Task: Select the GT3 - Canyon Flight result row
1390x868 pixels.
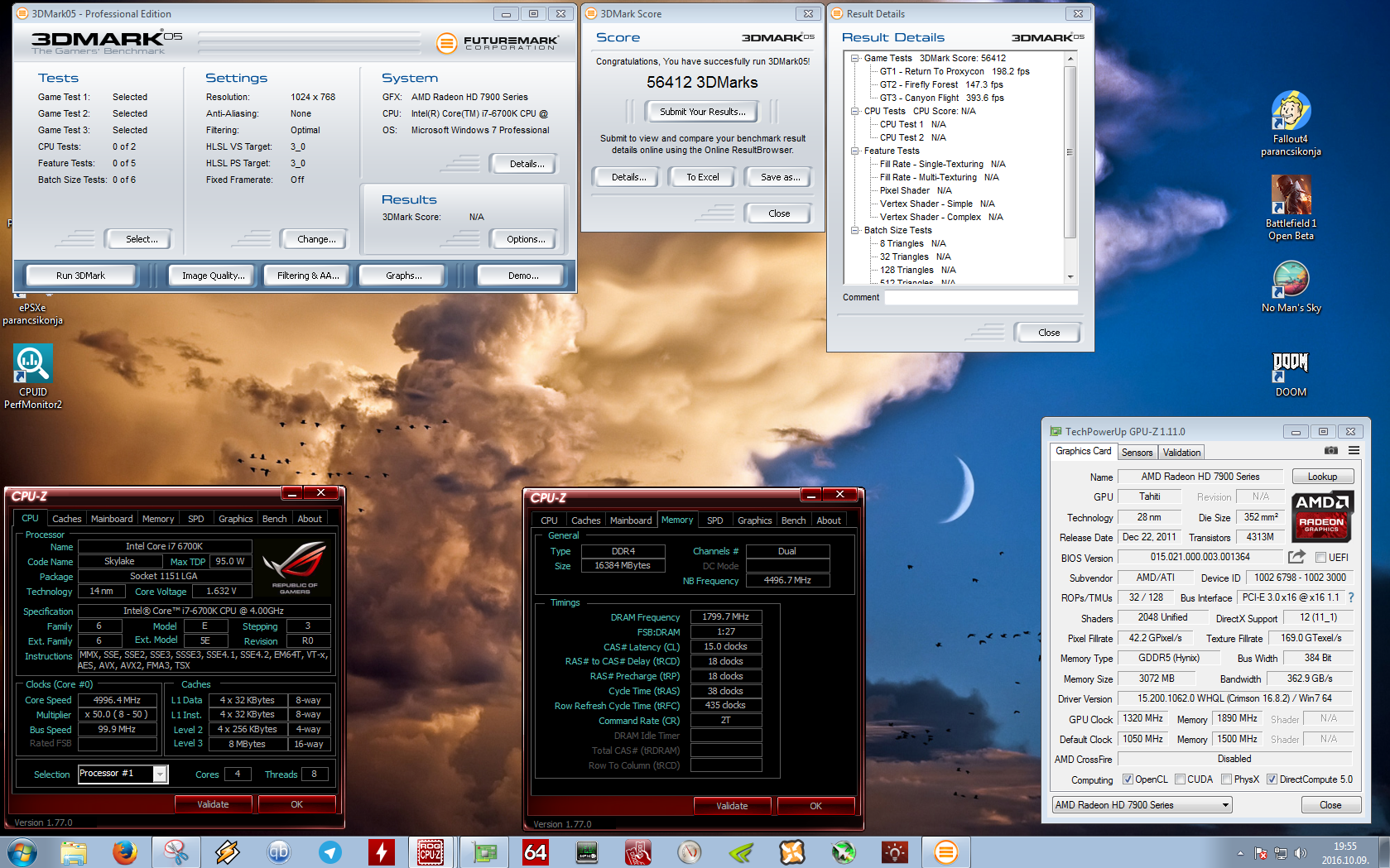Action: tap(942, 98)
